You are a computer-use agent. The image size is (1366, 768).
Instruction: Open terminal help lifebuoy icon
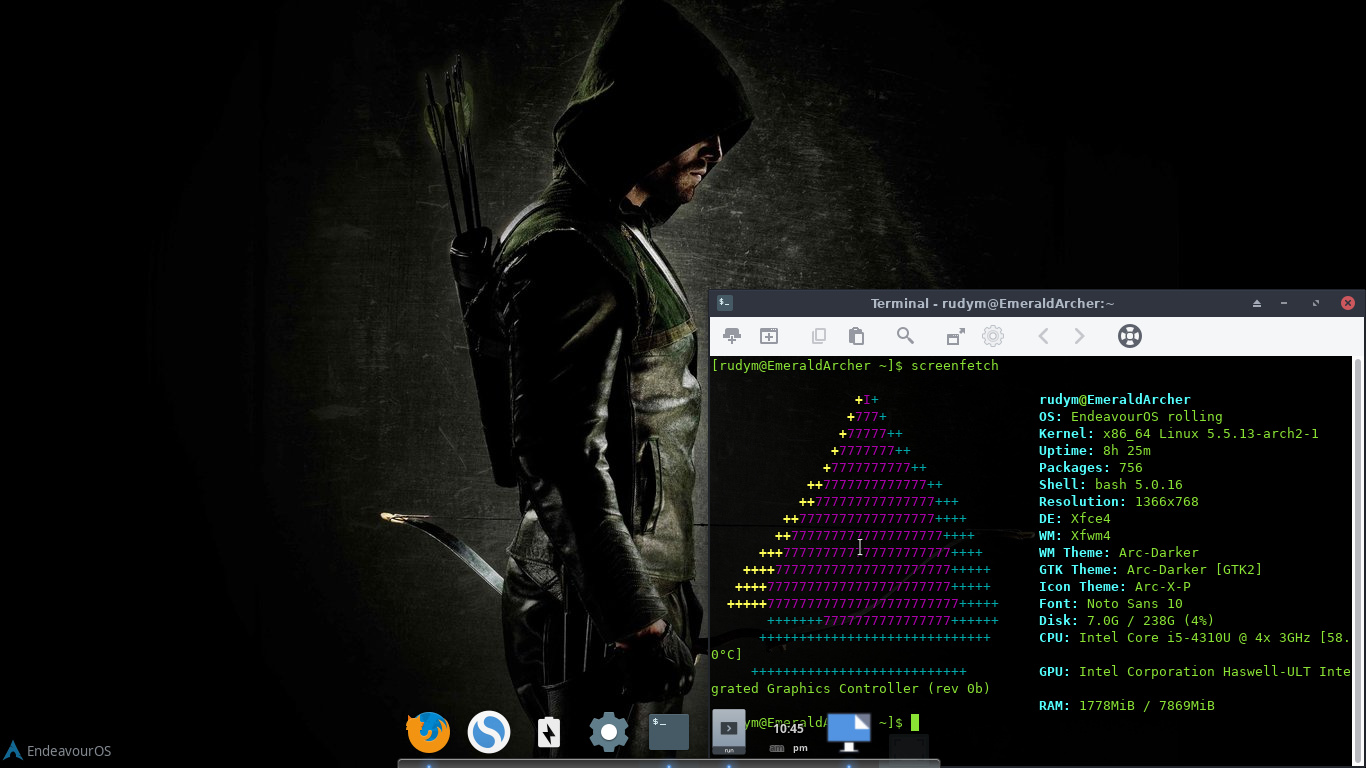(x=1129, y=336)
